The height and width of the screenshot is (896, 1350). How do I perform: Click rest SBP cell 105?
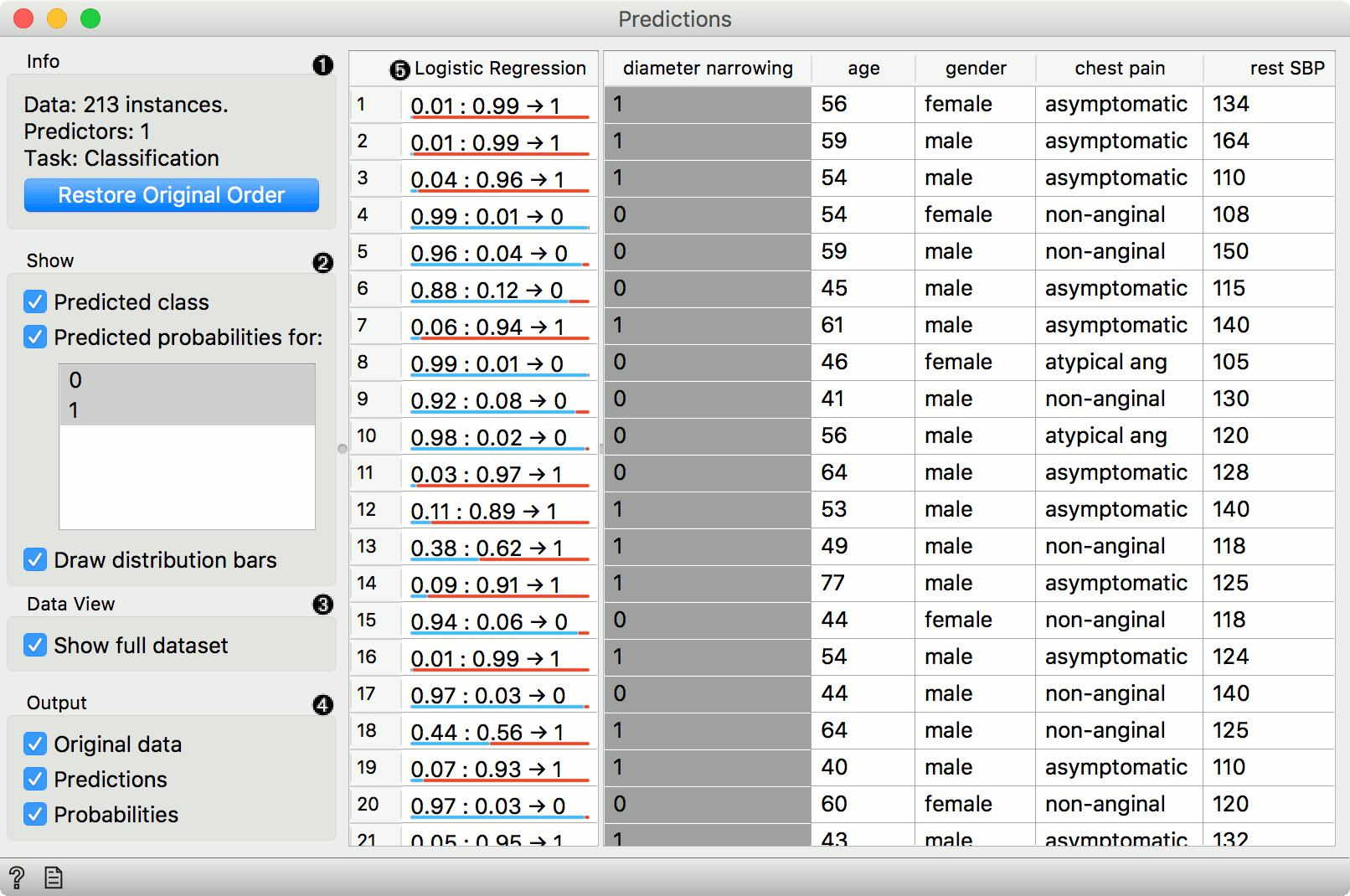[x=1270, y=363]
